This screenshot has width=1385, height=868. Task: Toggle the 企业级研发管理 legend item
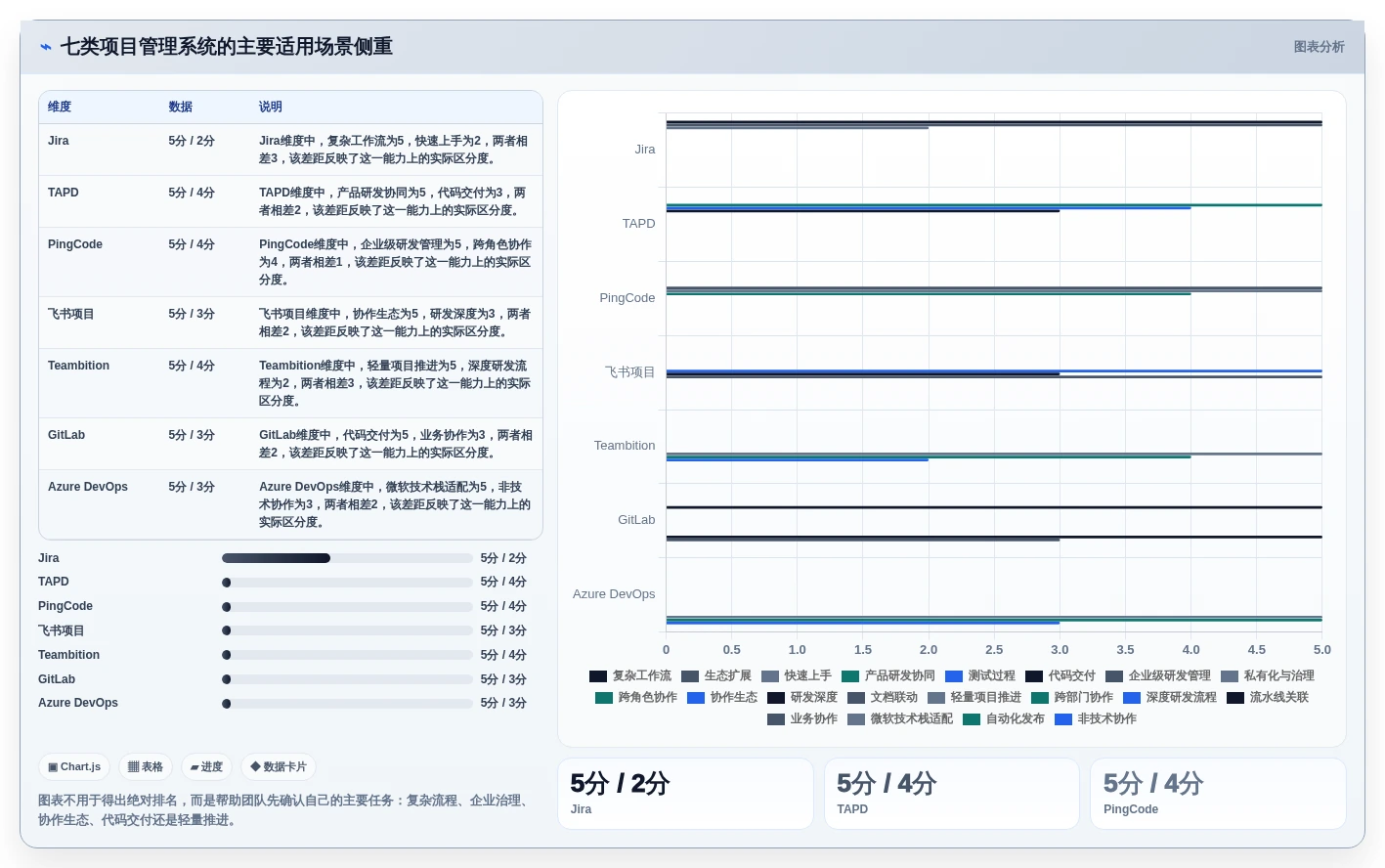[x=1157, y=675]
